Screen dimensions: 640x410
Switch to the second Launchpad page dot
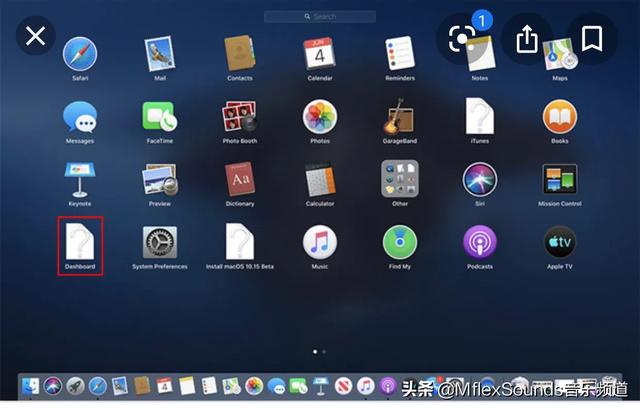pos(324,352)
